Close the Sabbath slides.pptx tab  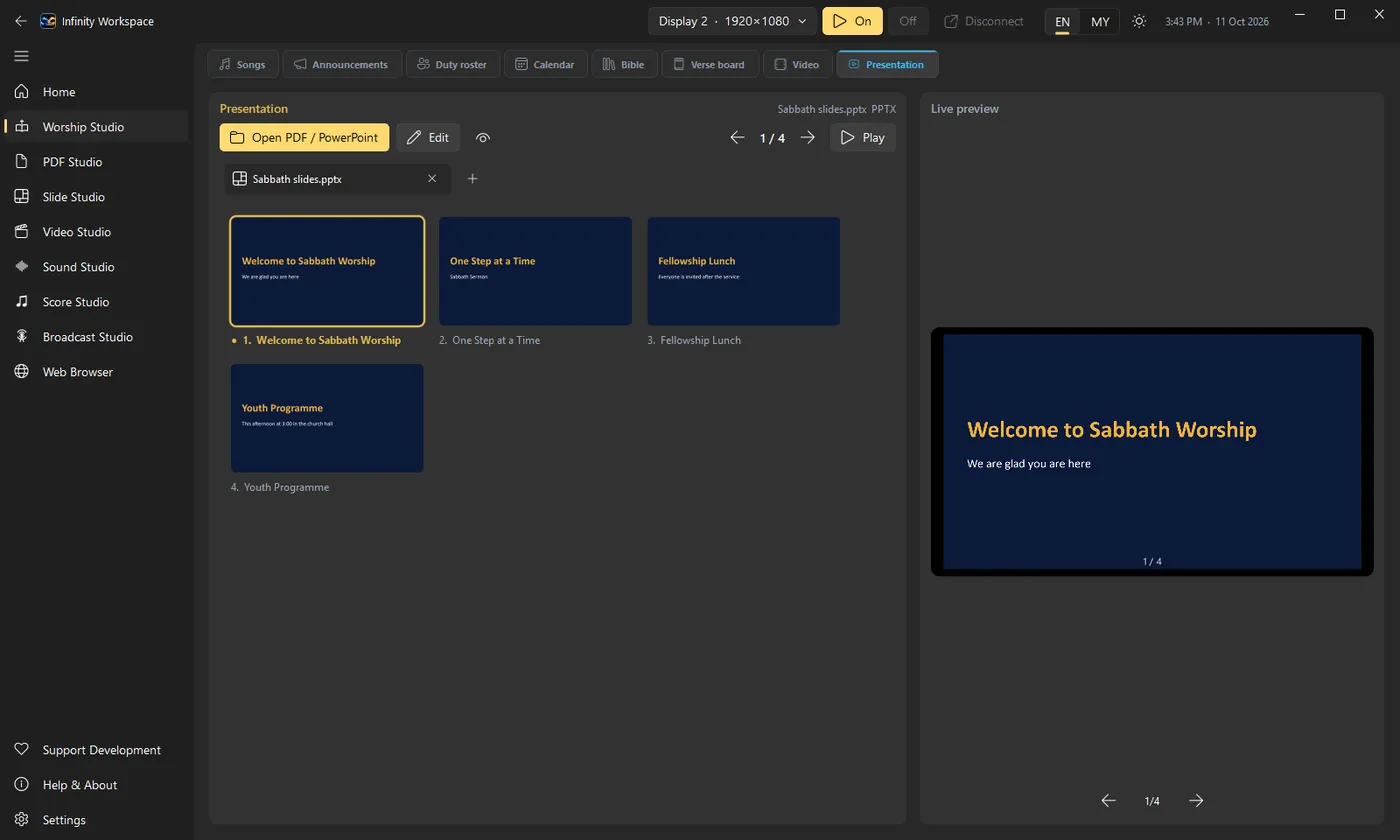432,179
